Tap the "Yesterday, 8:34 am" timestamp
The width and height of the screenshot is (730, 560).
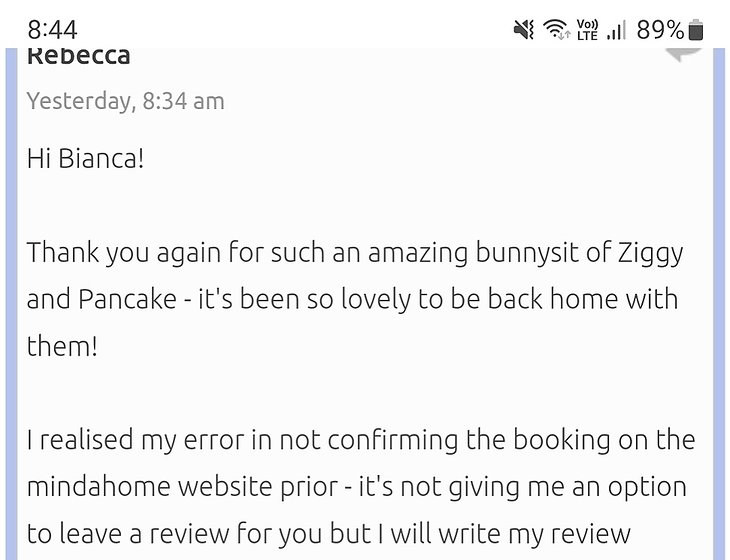coord(126,101)
